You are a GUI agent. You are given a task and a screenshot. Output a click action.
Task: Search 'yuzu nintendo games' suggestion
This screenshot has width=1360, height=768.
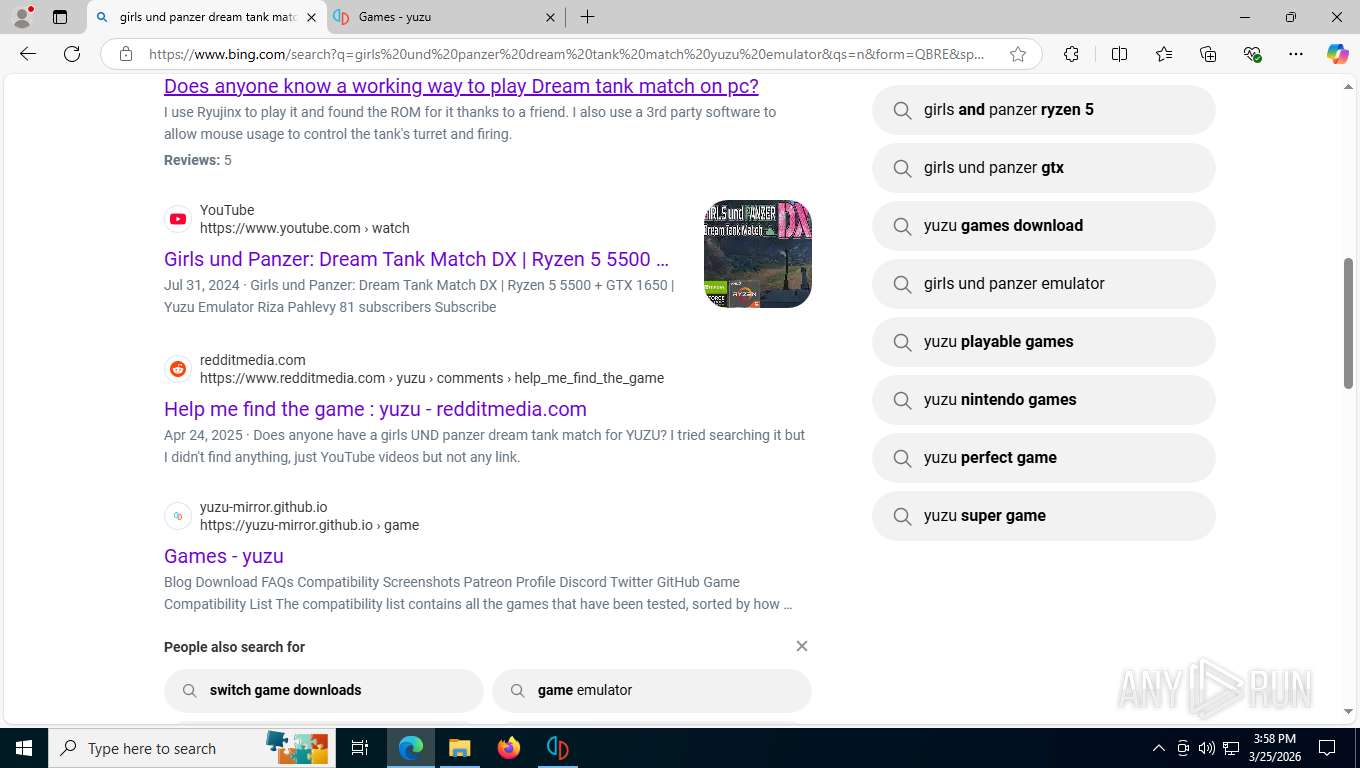click(1044, 400)
